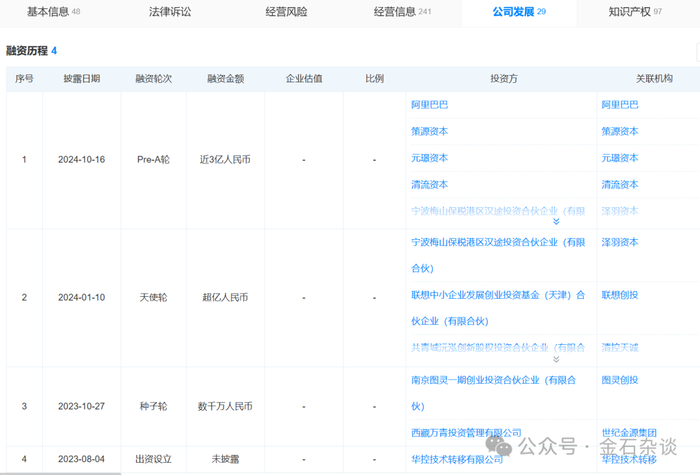Switch to the 法律诉讼 tab

[x=170, y=12]
